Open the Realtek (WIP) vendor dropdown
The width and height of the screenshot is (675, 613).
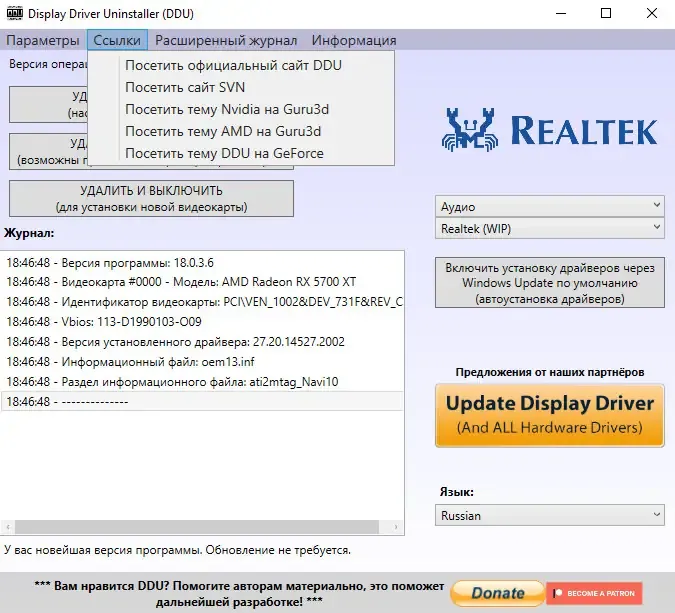point(550,228)
